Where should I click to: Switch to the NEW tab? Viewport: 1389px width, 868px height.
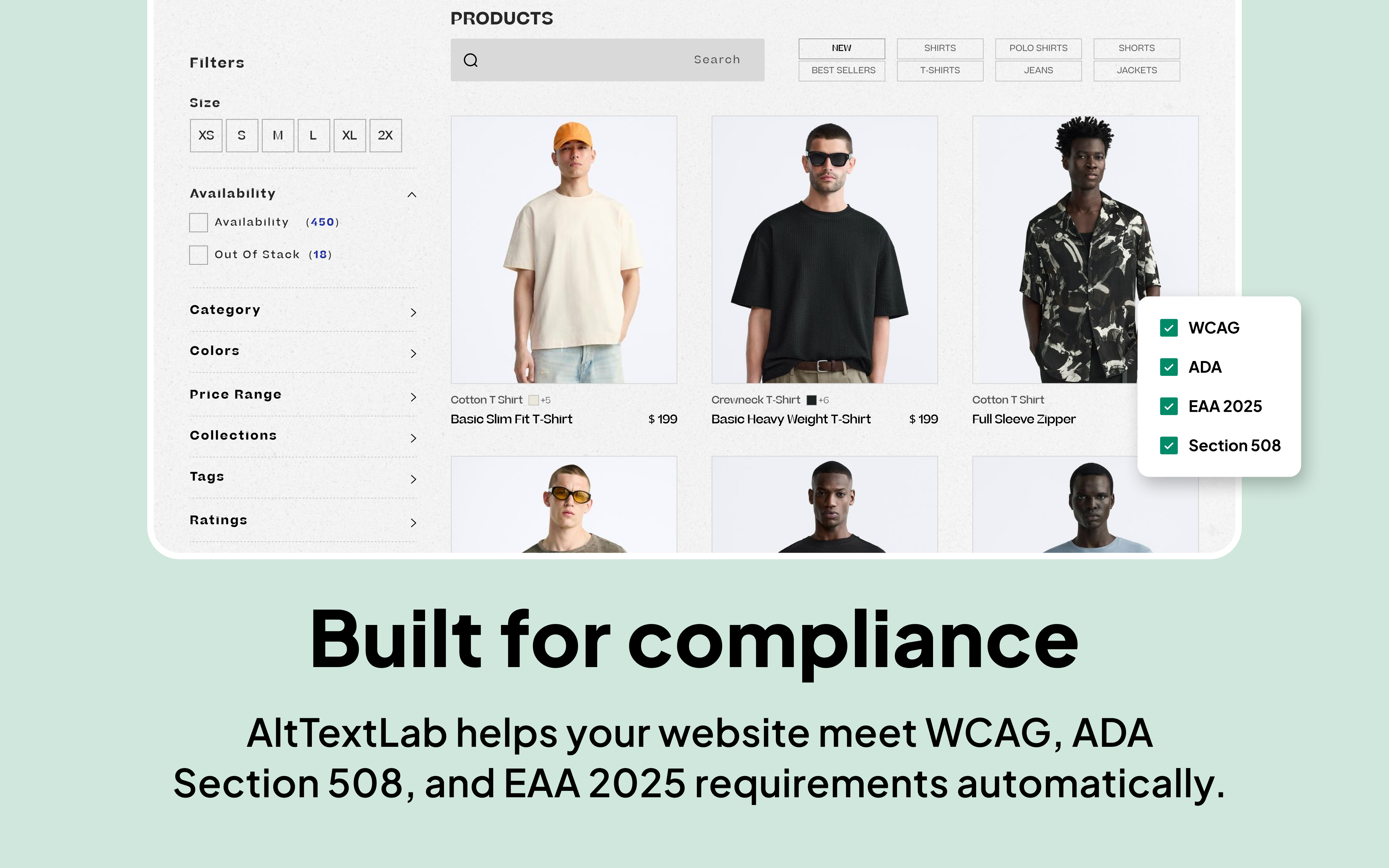[841, 48]
